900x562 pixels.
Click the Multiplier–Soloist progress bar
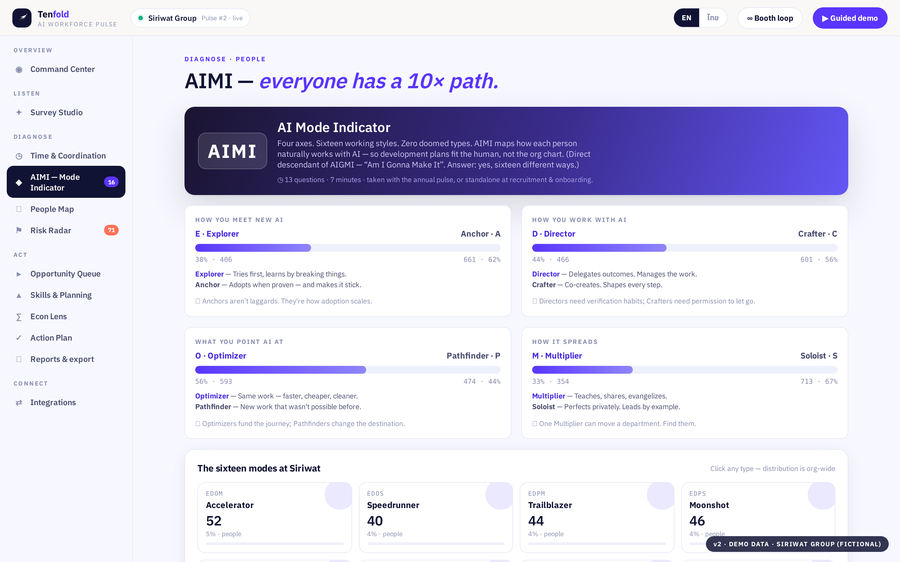click(x=684, y=370)
